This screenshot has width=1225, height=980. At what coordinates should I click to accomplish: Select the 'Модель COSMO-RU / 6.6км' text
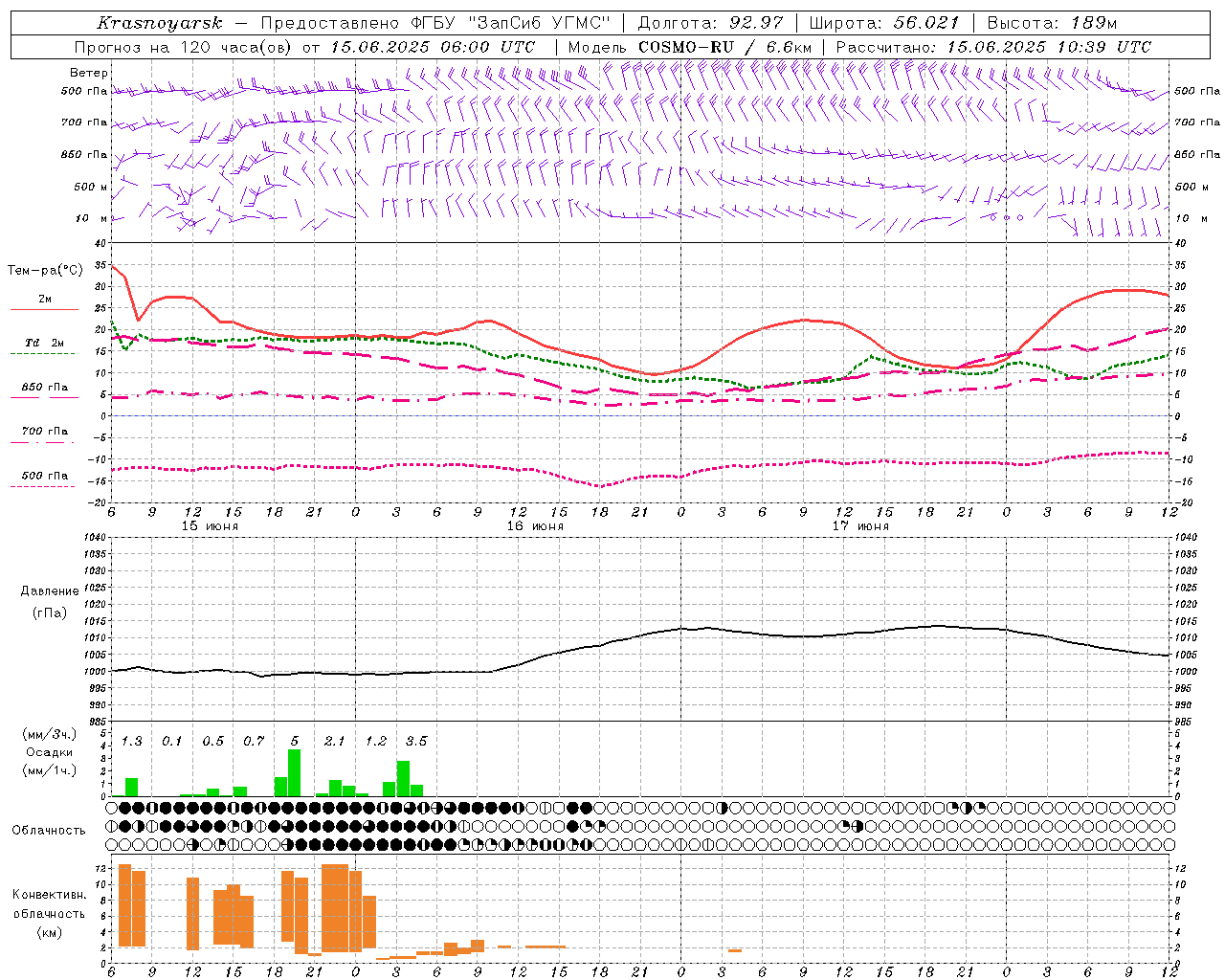pos(690,47)
